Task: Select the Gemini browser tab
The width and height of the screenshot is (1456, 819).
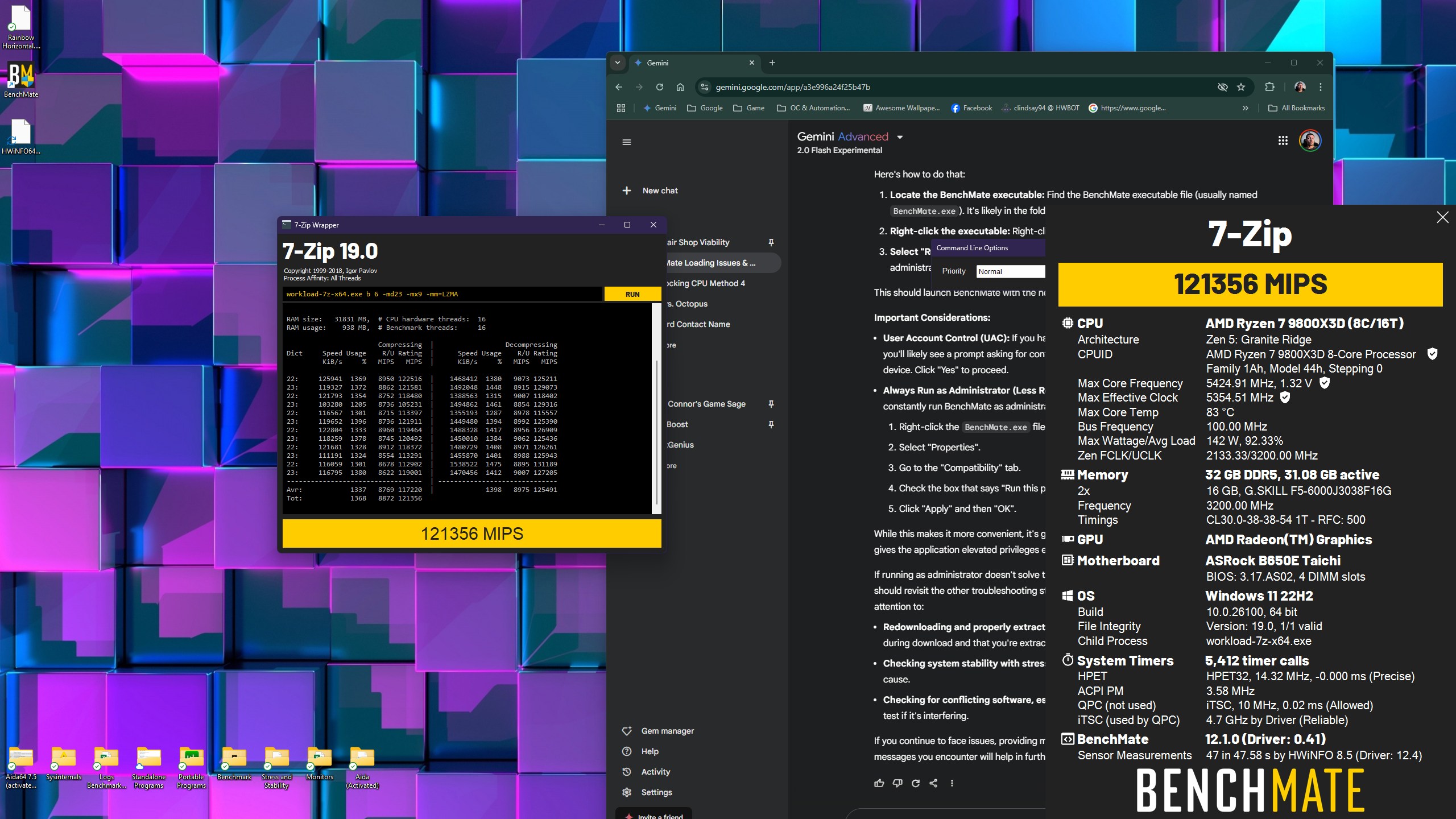Action: click(x=694, y=63)
